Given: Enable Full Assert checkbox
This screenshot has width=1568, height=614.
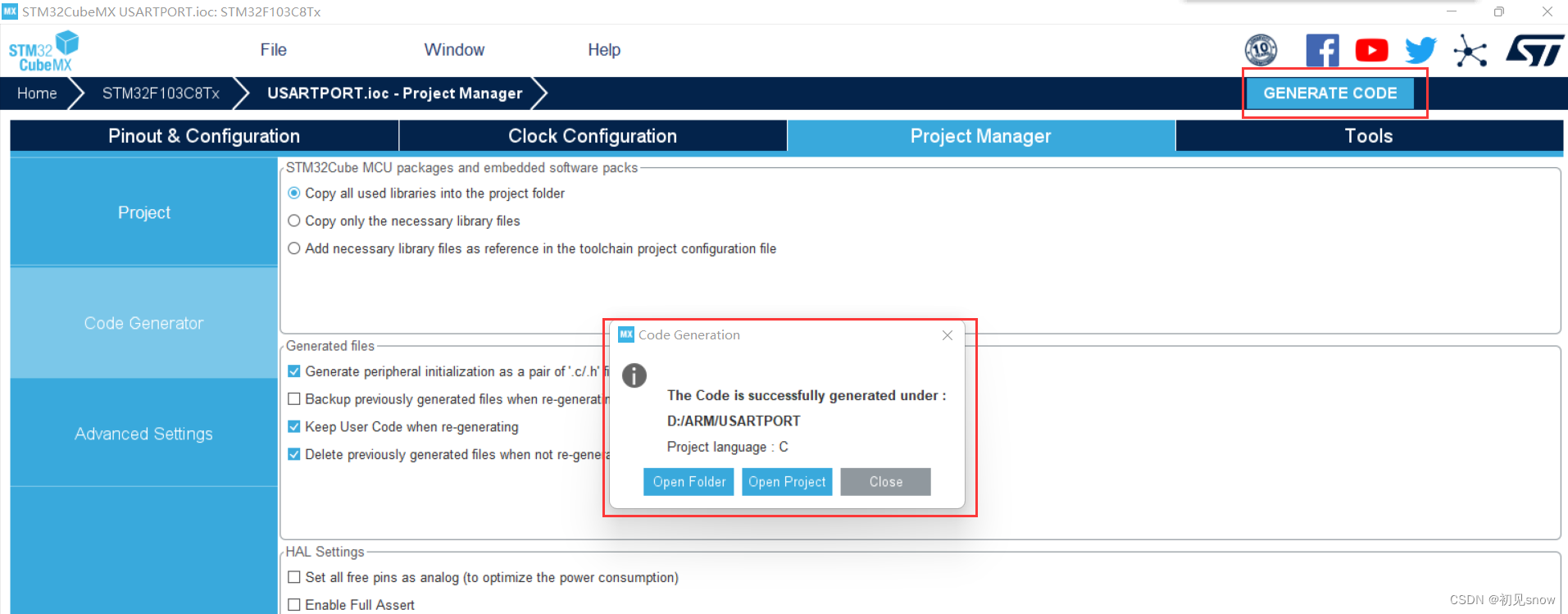Looking at the screenshot, I should [294, 605].
